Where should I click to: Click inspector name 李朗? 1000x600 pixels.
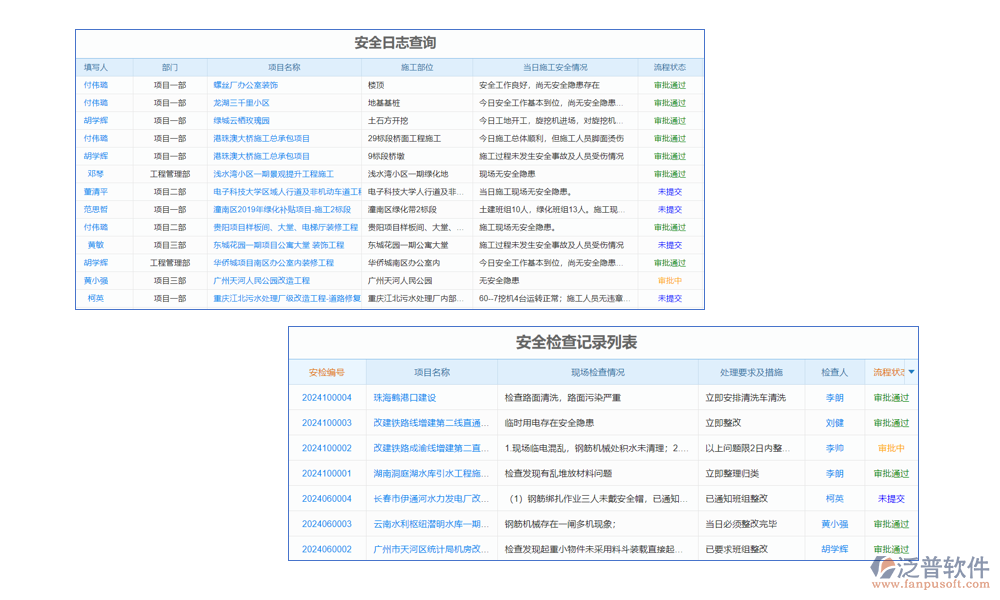pyautogui.click(x=835, y=397)
